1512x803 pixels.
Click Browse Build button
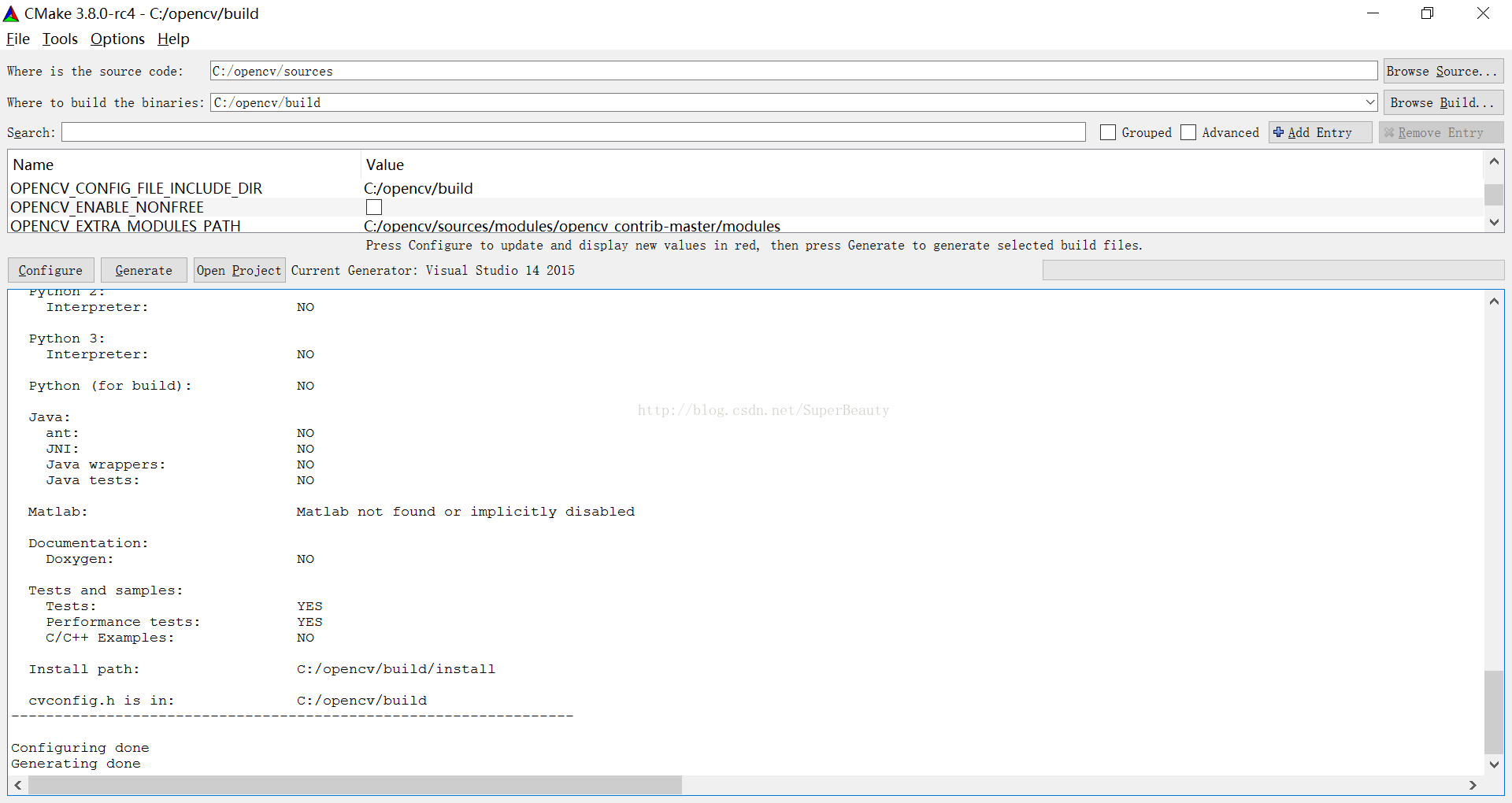click(1443, 102)
